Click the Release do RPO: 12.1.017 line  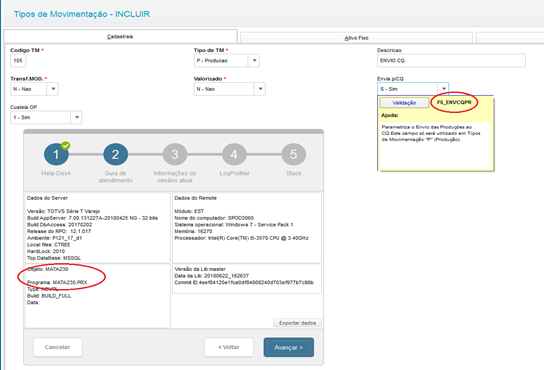point(59,231)
